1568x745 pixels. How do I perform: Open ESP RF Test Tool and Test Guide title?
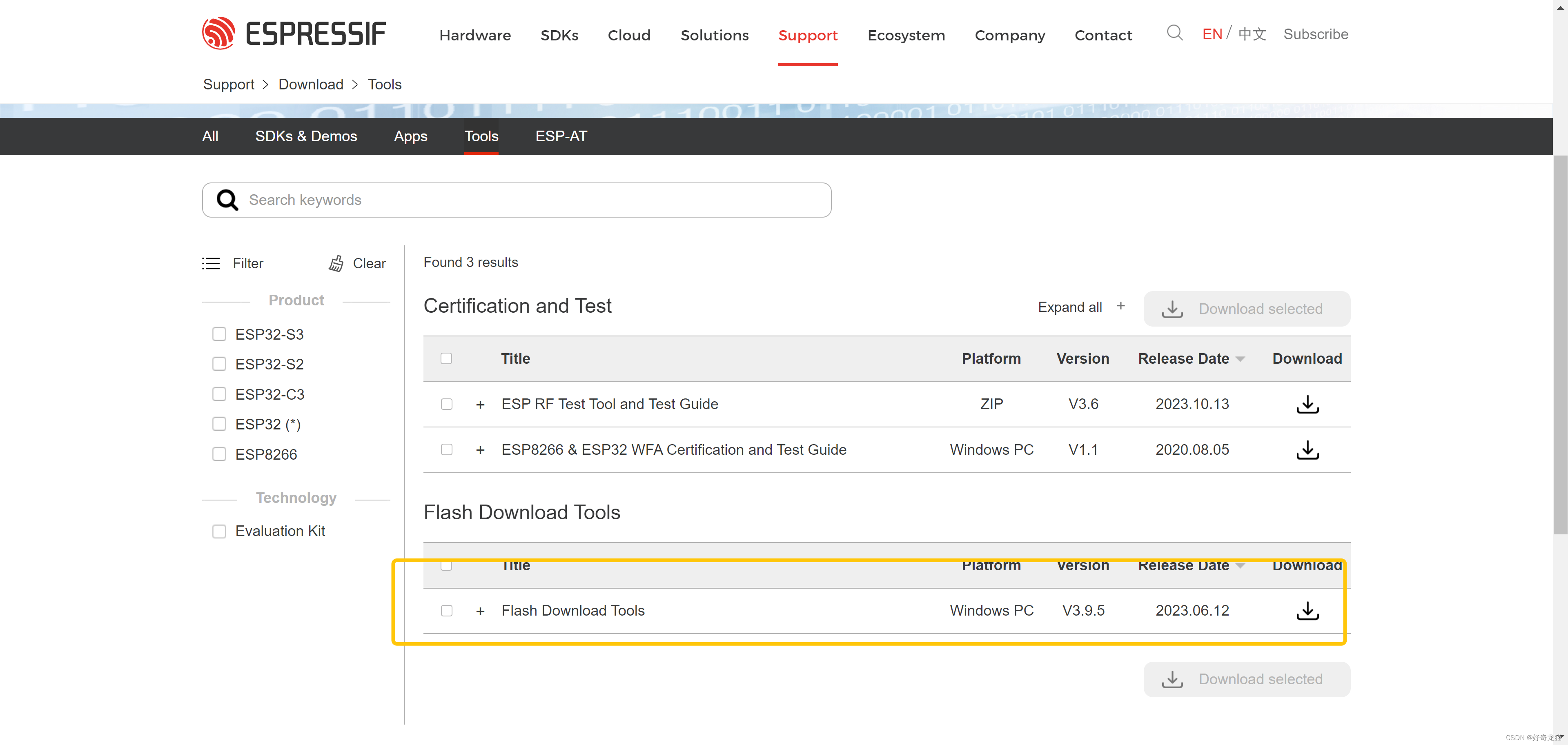click(x=609, y=404)
